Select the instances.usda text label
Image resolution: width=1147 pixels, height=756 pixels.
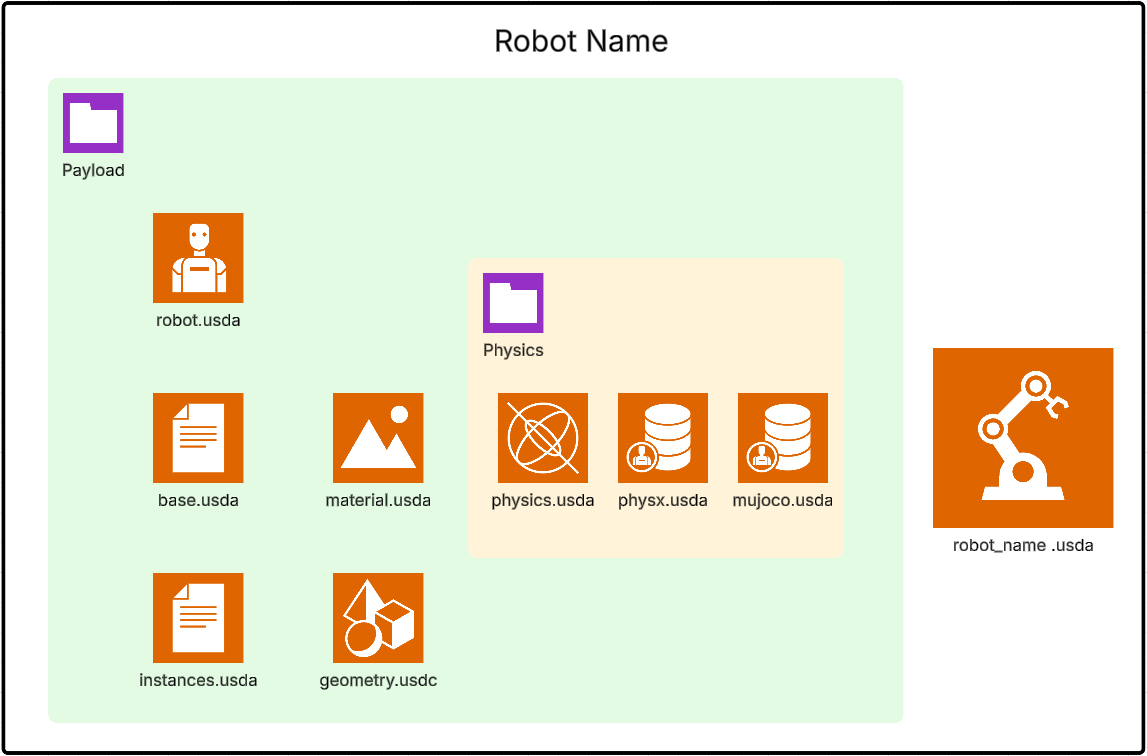click(198, 681)
